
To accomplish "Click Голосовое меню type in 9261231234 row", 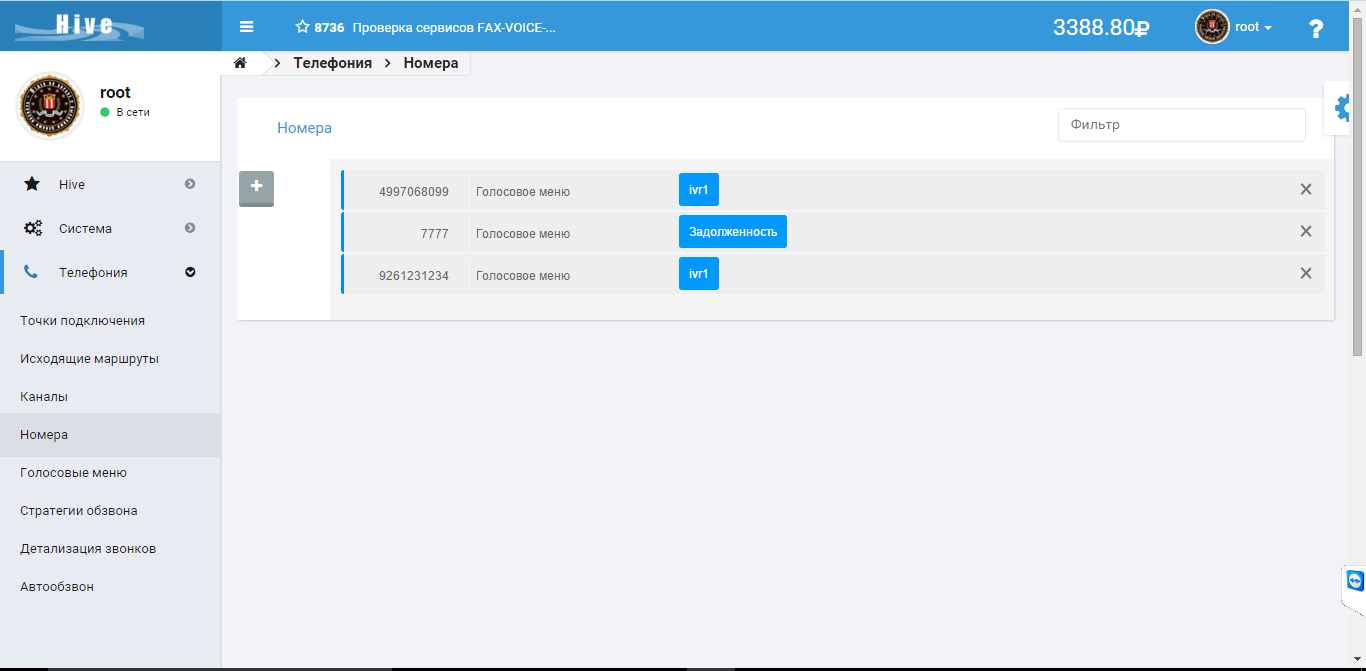I will 522,276.
